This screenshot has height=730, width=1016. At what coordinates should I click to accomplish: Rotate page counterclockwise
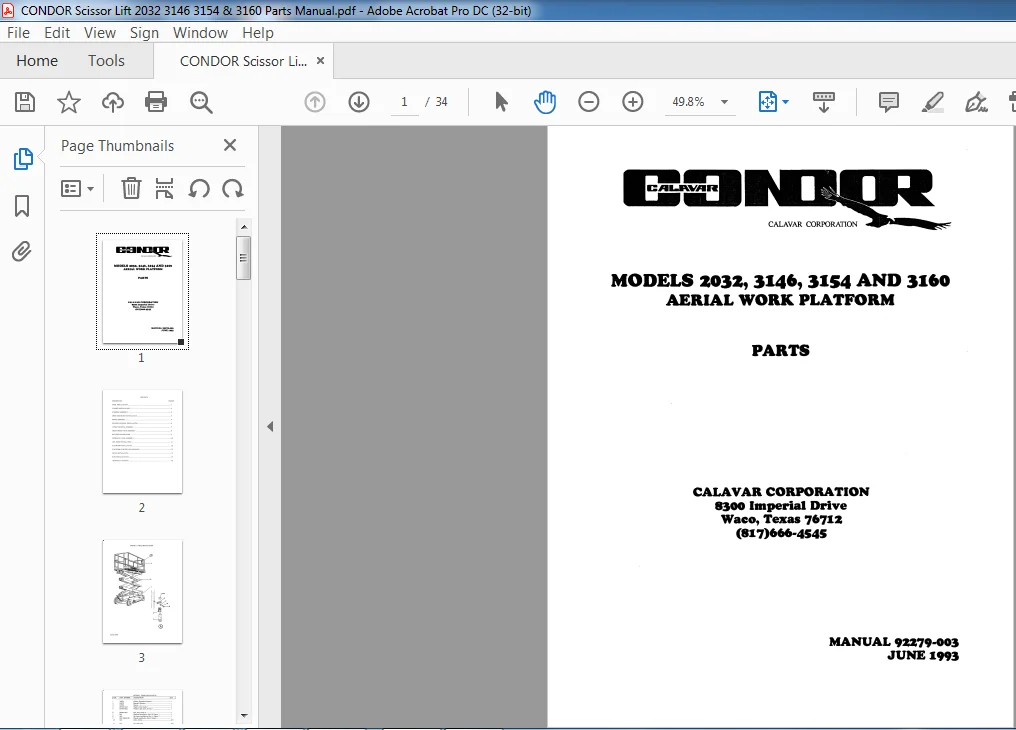199,188
